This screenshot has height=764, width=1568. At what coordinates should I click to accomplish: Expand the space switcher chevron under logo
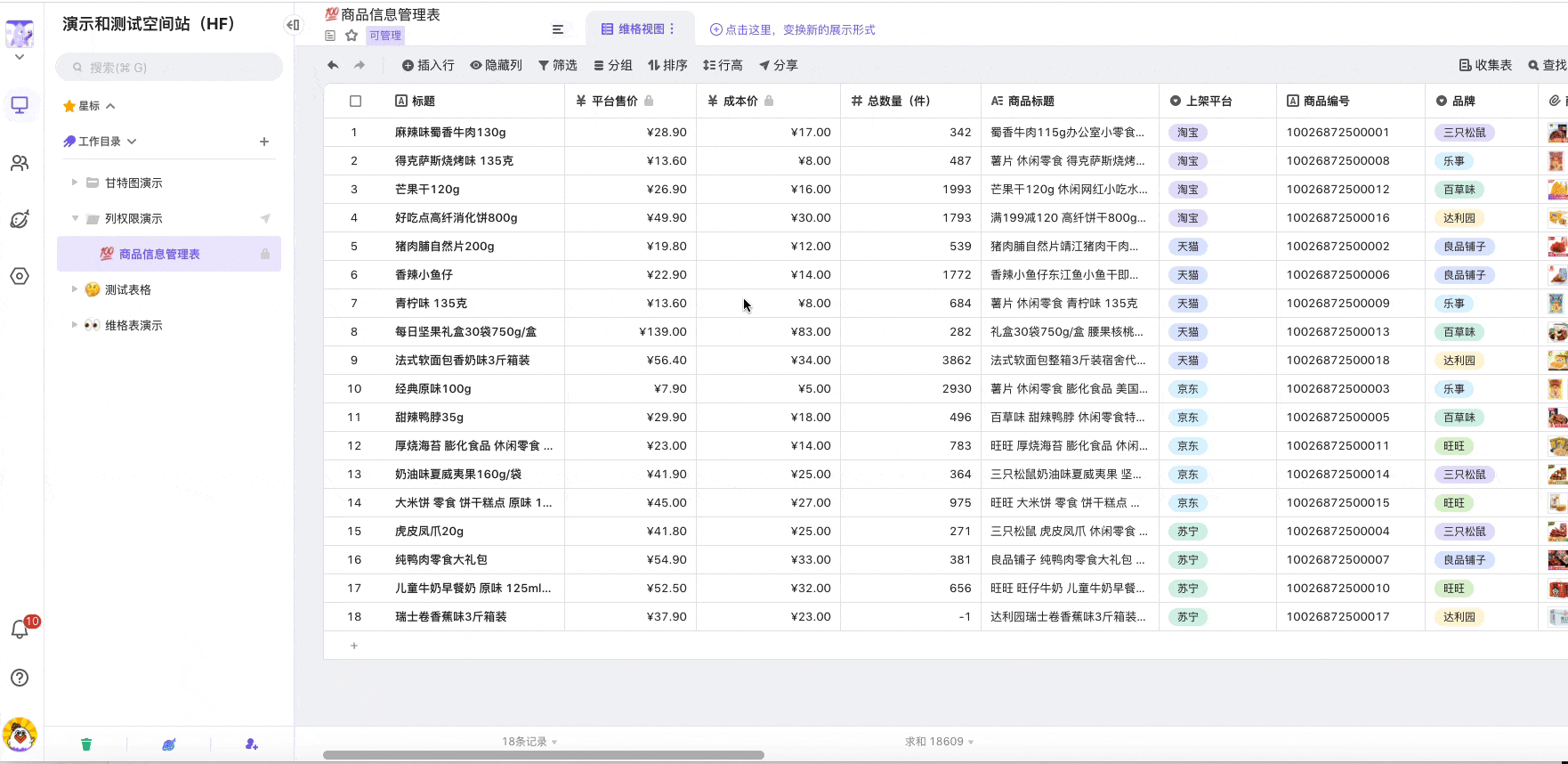[x=20, y=57]
